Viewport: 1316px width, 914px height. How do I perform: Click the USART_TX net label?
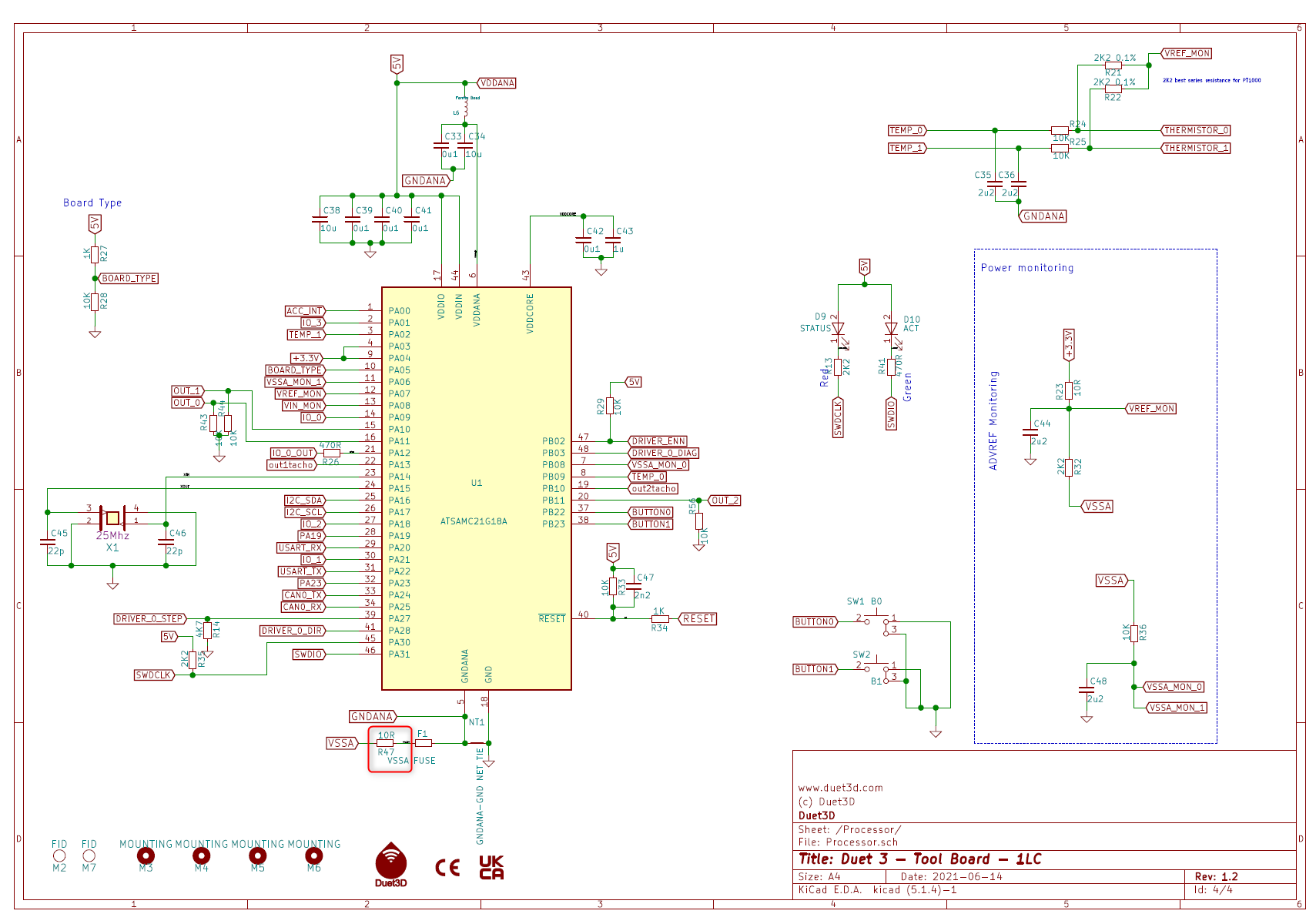tap(302, 571)
